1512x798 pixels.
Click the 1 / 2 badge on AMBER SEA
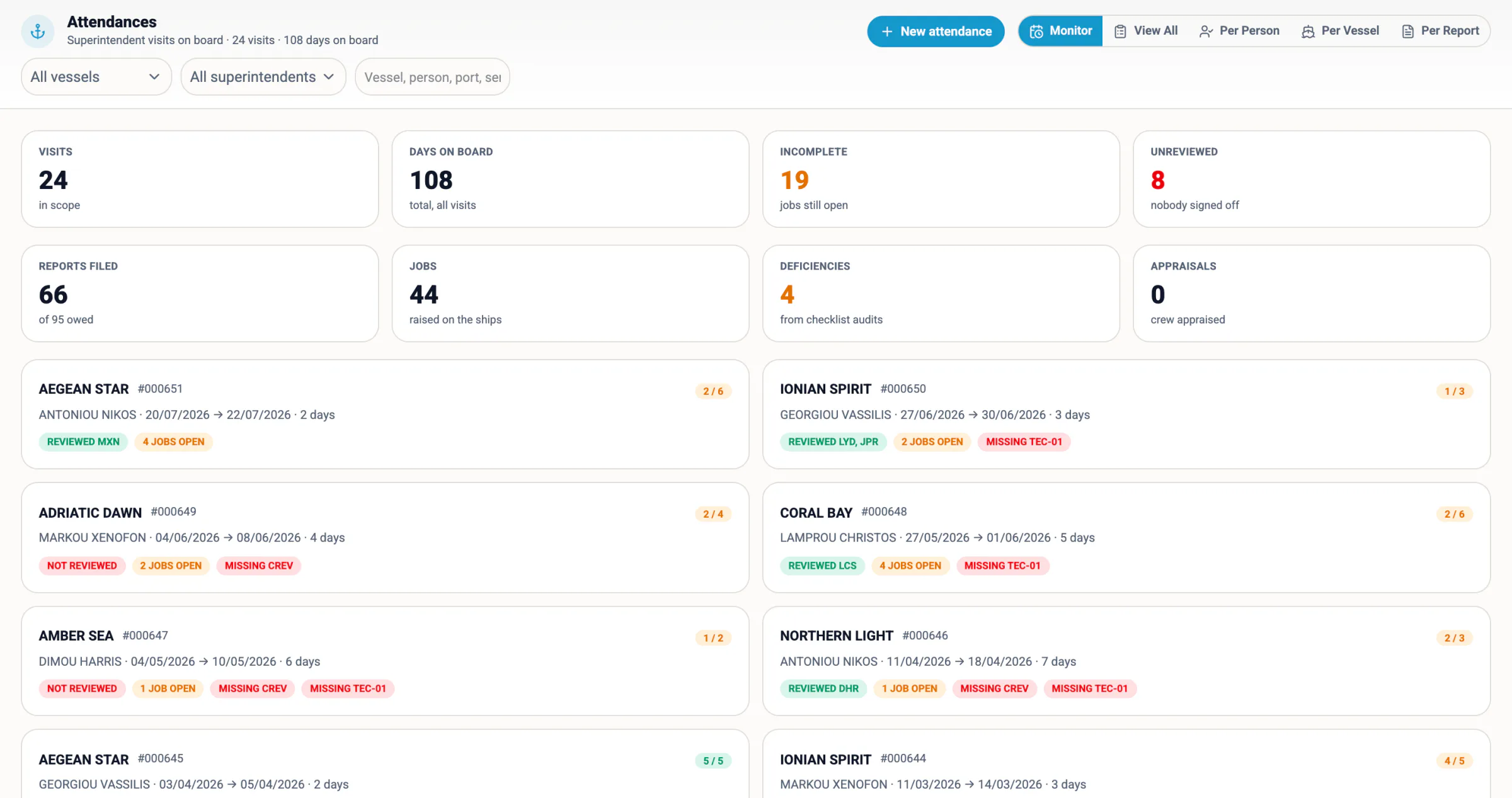(x=713, y=638)
